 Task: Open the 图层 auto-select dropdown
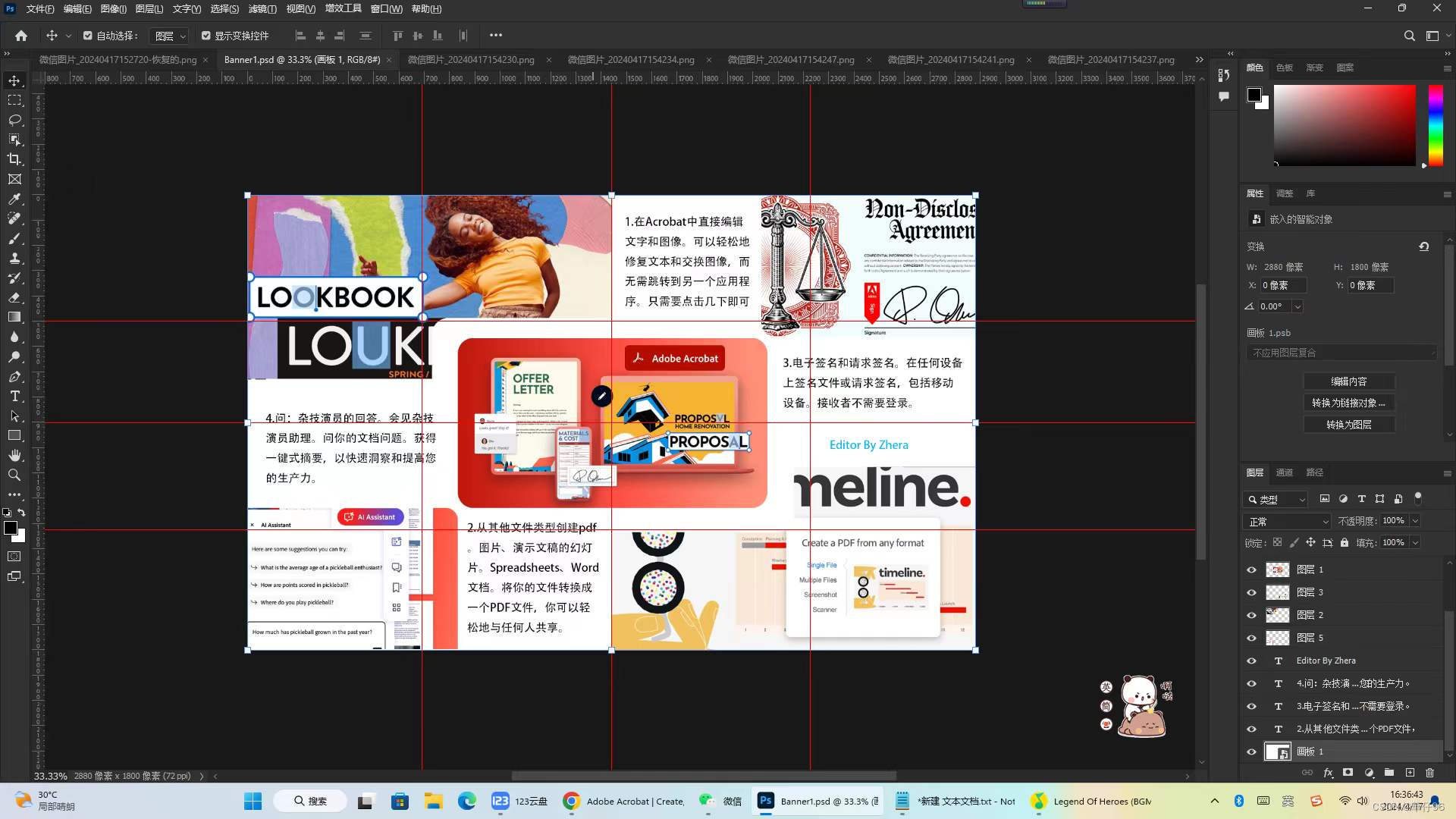pos(170,36)
